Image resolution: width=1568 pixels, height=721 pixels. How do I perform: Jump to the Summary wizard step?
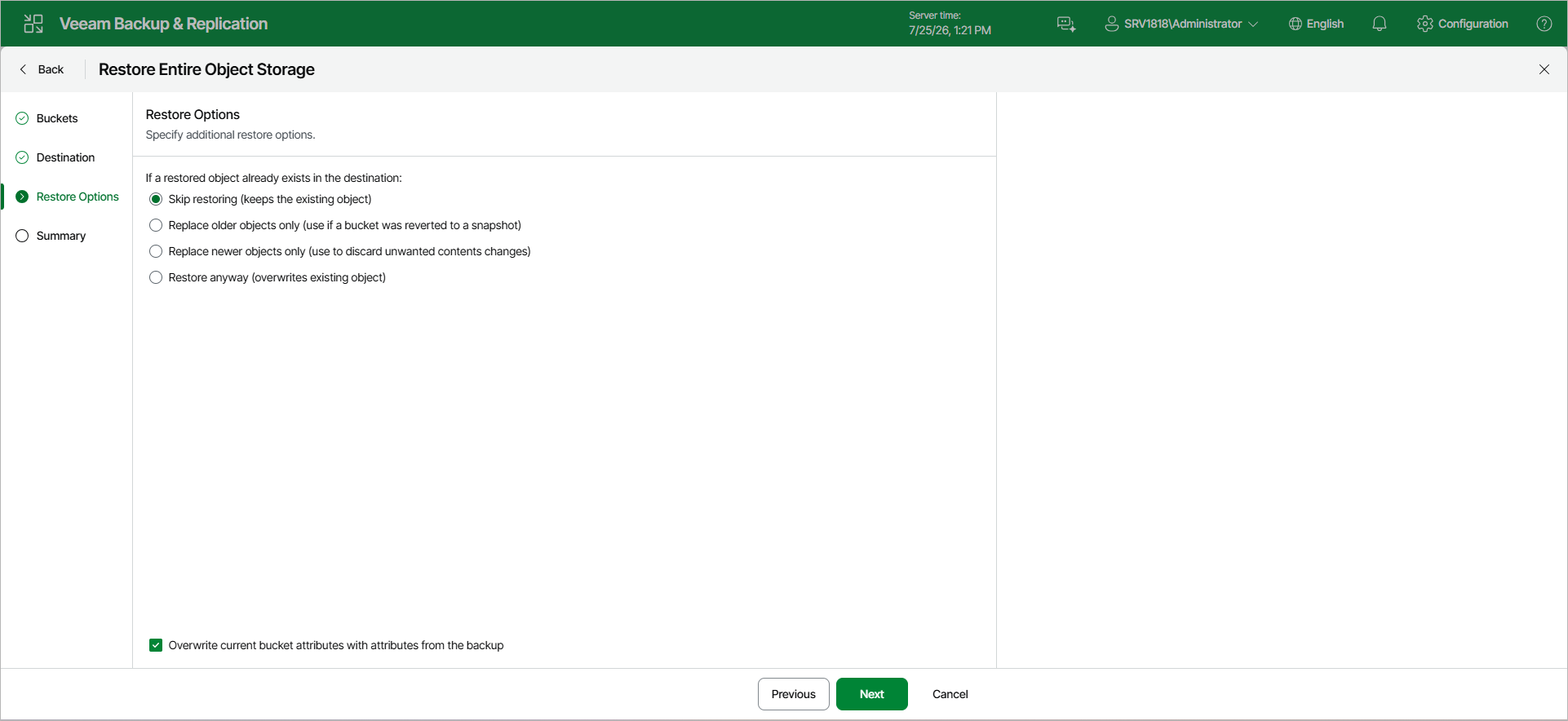coord(61,236)
